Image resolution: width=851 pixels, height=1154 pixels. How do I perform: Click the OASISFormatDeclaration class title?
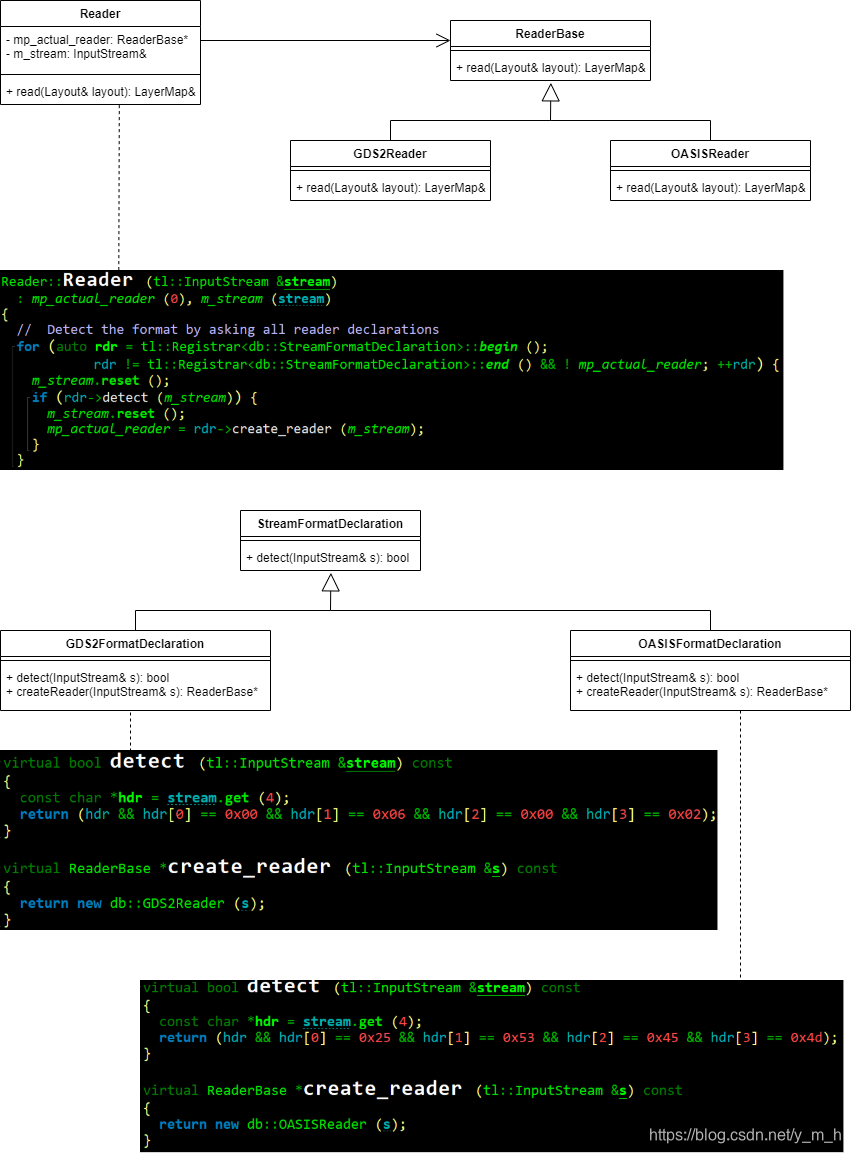(x=710, y=644)
